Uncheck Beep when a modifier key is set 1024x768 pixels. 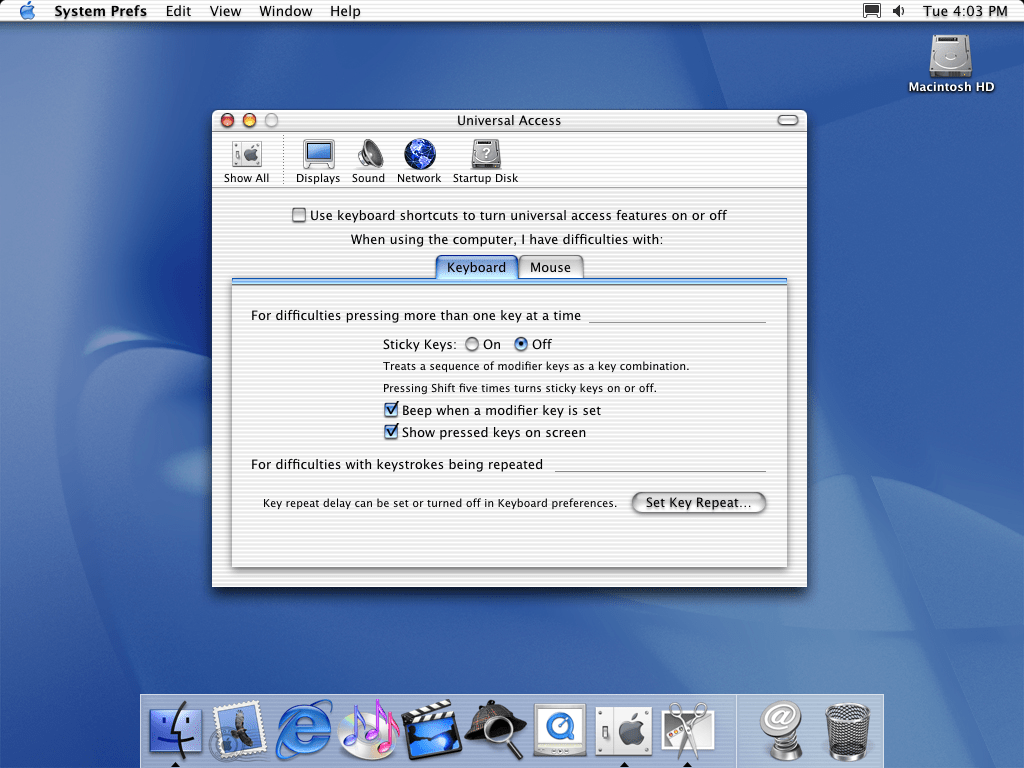391,410
